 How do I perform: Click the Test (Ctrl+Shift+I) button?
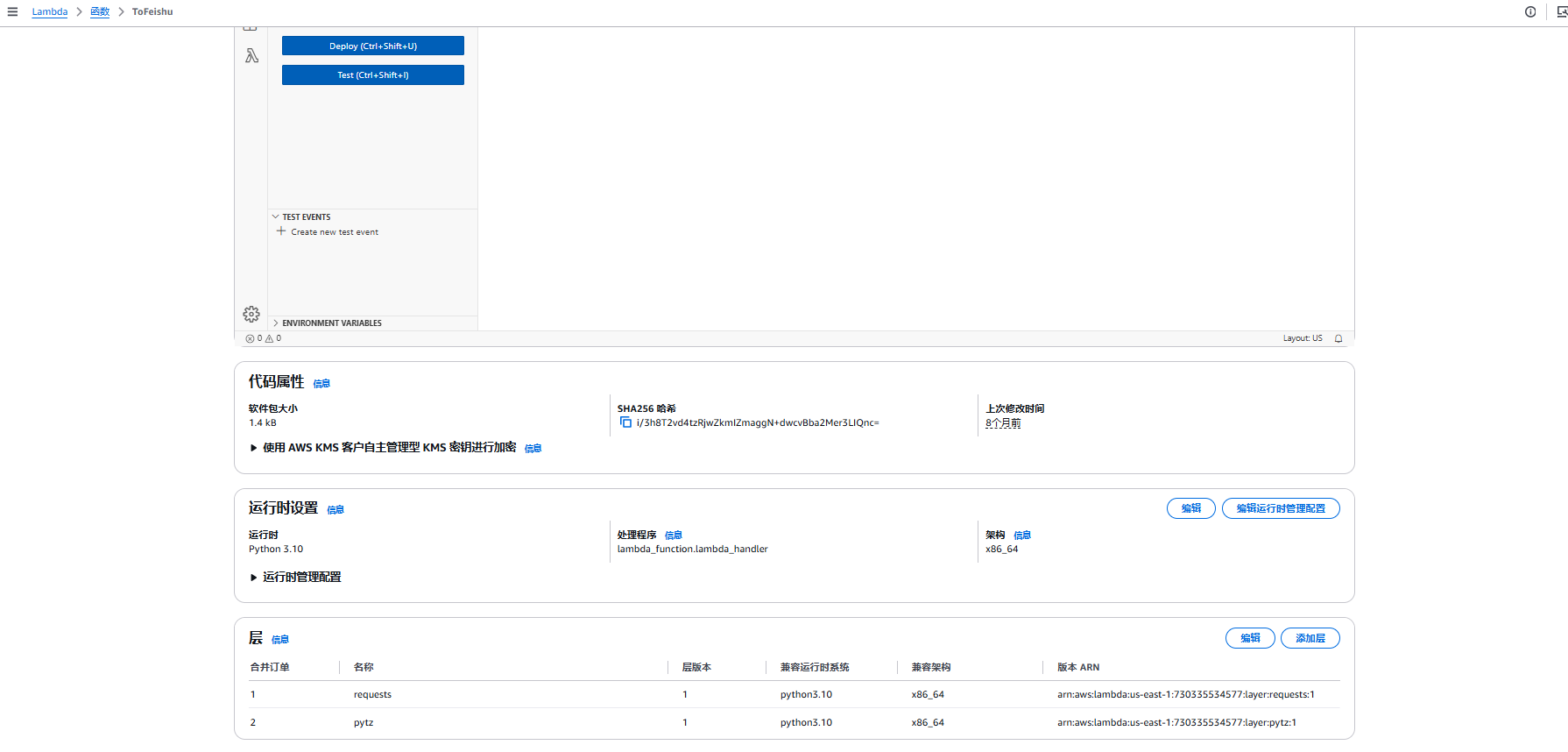pos(373,74)
